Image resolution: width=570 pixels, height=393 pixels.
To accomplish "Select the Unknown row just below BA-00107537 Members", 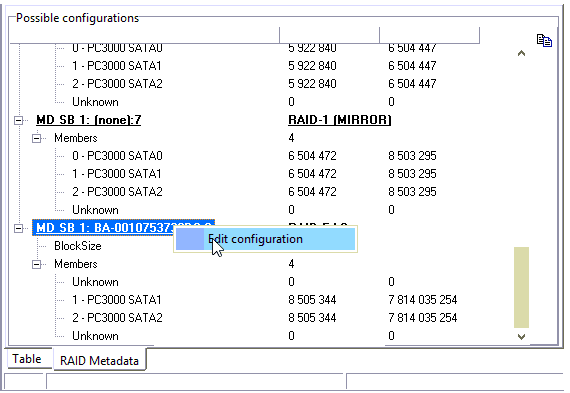I will pyautogui.click(x=95, y=282).
